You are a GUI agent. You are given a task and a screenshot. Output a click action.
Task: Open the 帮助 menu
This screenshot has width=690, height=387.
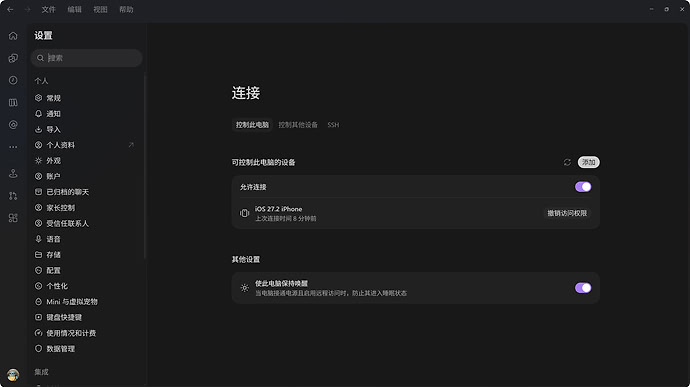click(126, 9)
